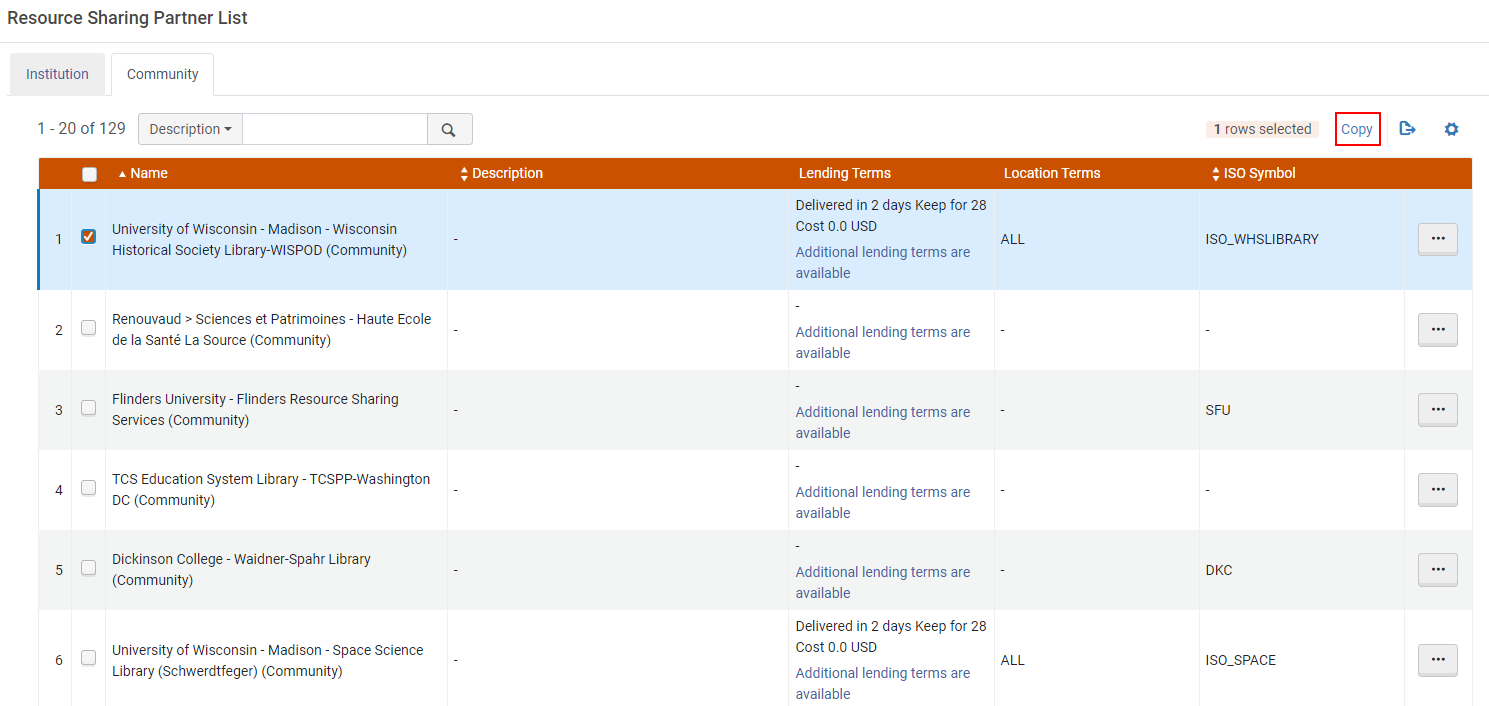Click the ALL location terms in WISPOD row
The width and height of the screenshot is (1489, 706).
point(1012,239)
